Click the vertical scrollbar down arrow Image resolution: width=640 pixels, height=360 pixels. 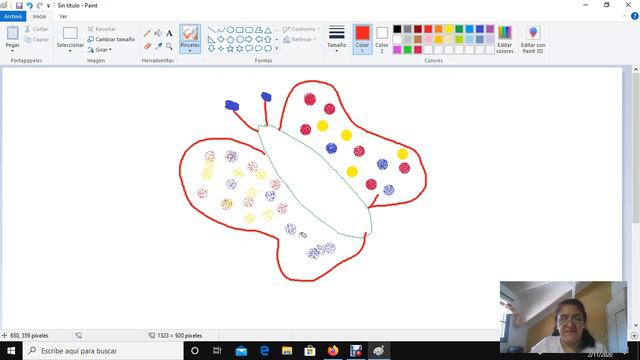pyautogui.click(x=636, y=326)
